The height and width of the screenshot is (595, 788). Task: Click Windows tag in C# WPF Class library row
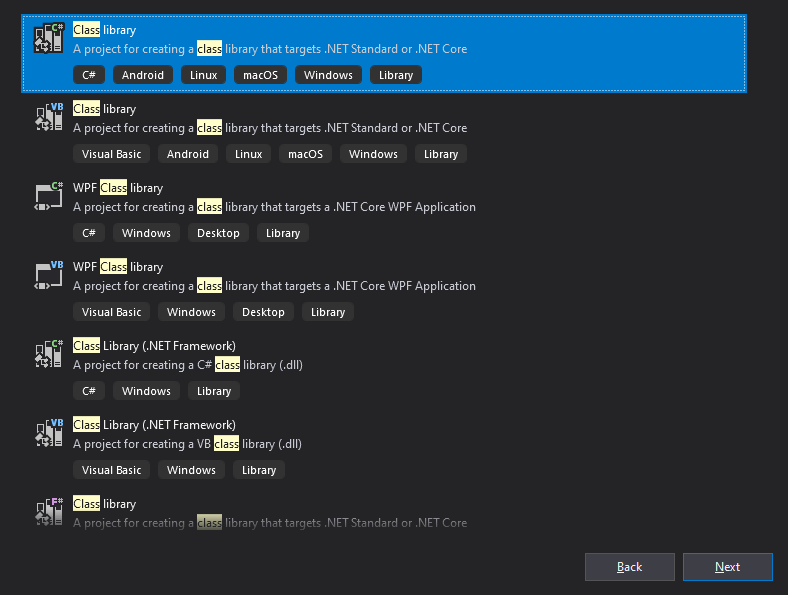[x=146, y=233]
